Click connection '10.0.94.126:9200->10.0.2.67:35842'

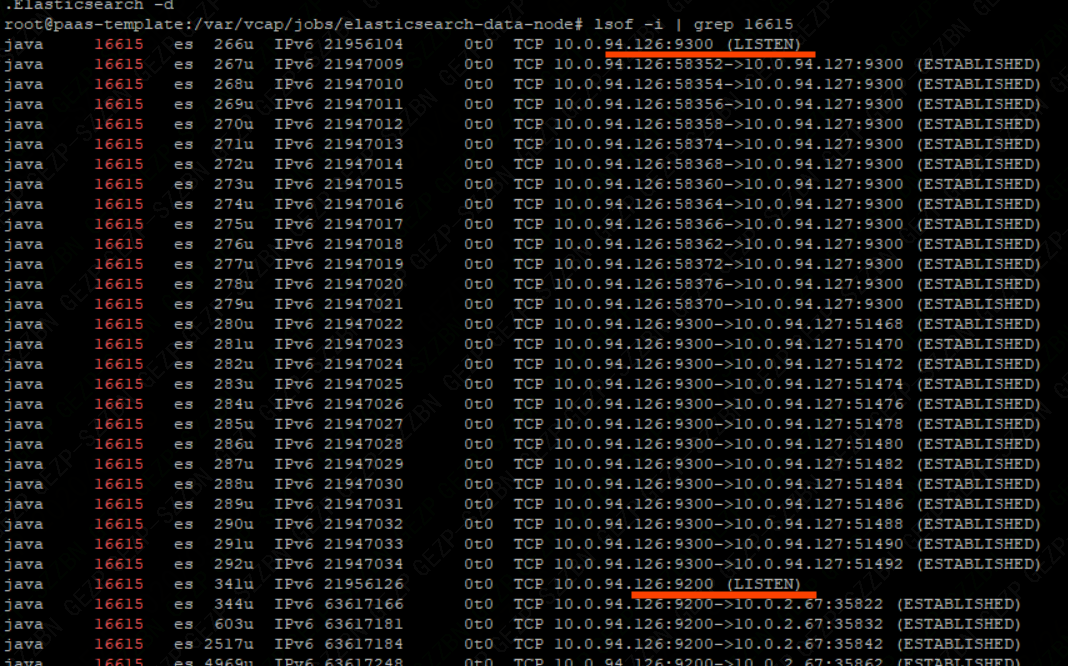pos(719,644)
